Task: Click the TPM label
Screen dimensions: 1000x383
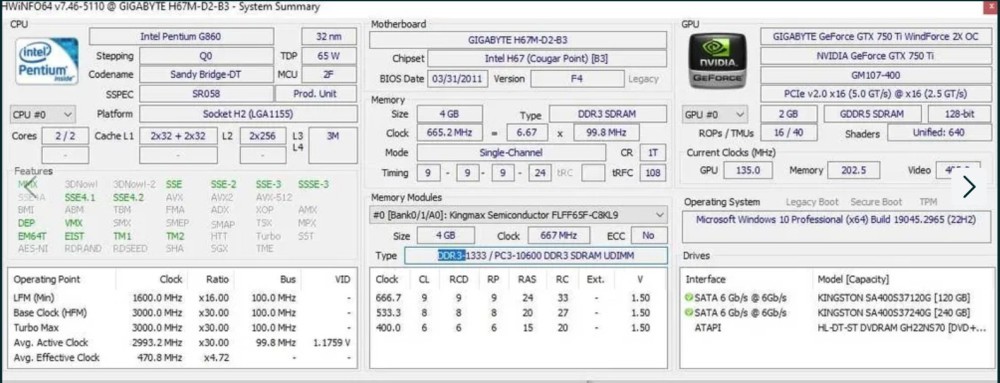Action: (x=928, y=201)
